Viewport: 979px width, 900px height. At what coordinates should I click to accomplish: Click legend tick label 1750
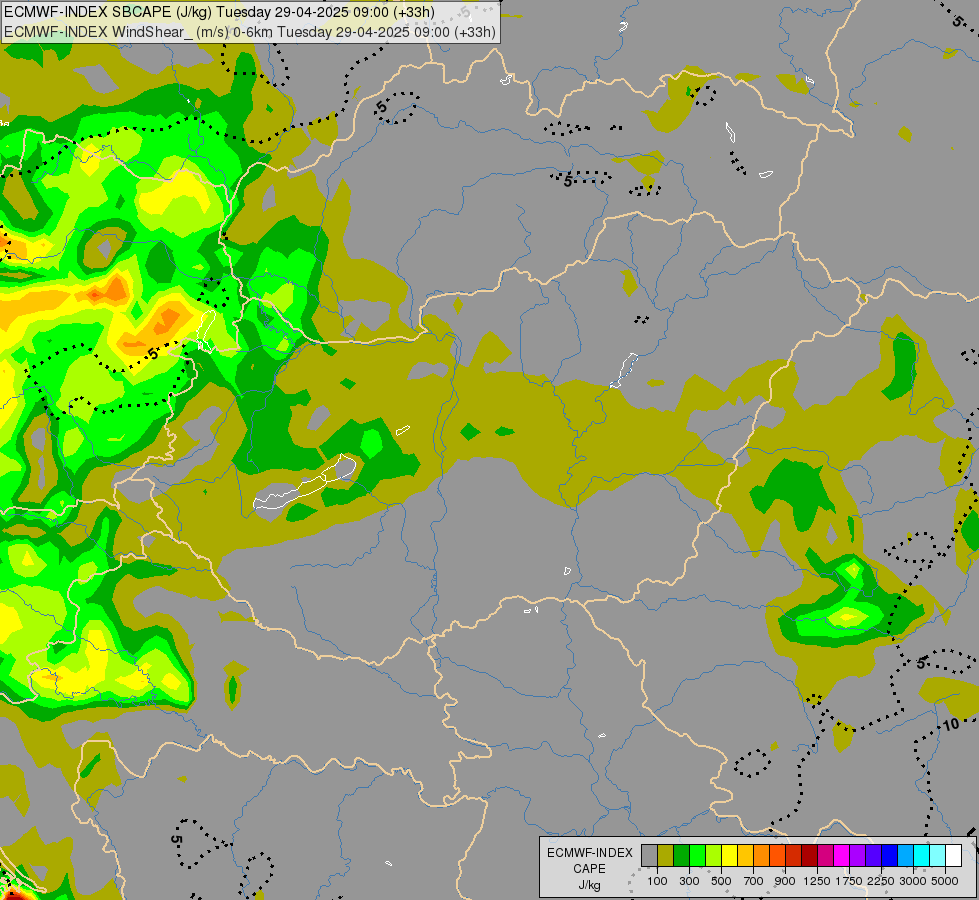tap(849, 881)
